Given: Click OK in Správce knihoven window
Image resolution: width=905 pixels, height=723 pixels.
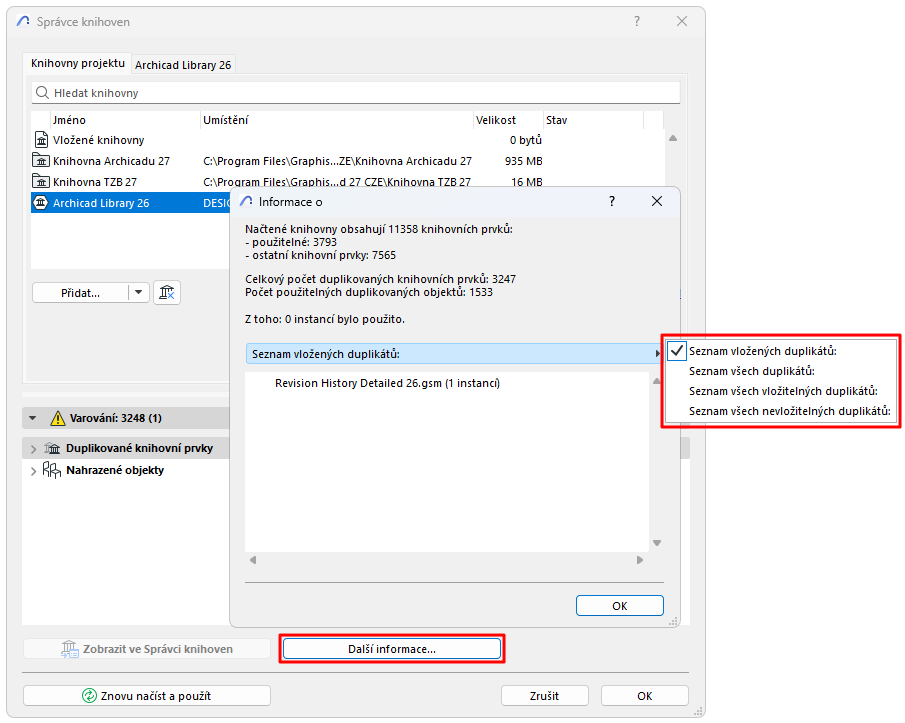Looking at the screenshot, I should (645, 695).
